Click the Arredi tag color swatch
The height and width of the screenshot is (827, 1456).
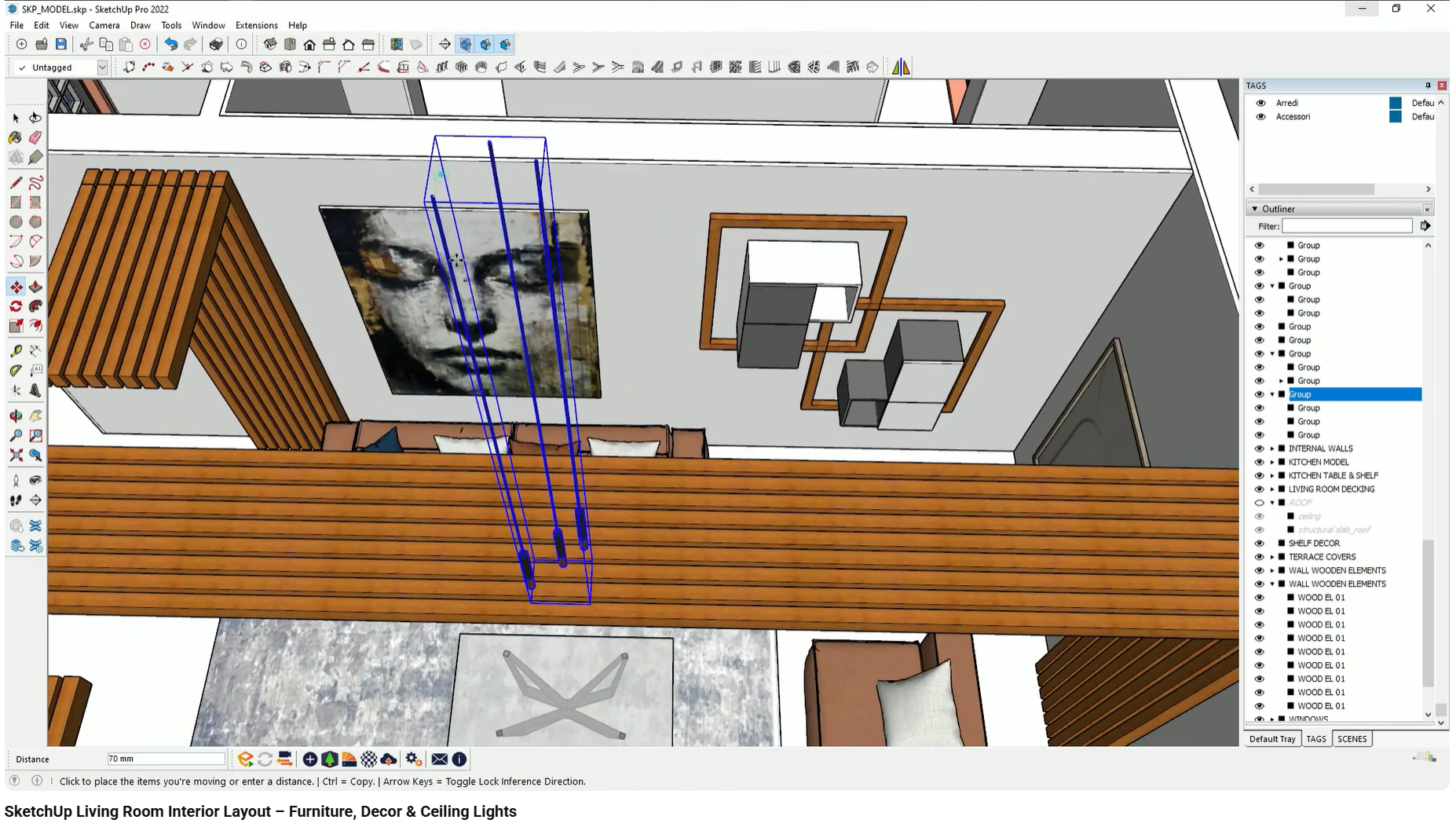coord(1396,103)
